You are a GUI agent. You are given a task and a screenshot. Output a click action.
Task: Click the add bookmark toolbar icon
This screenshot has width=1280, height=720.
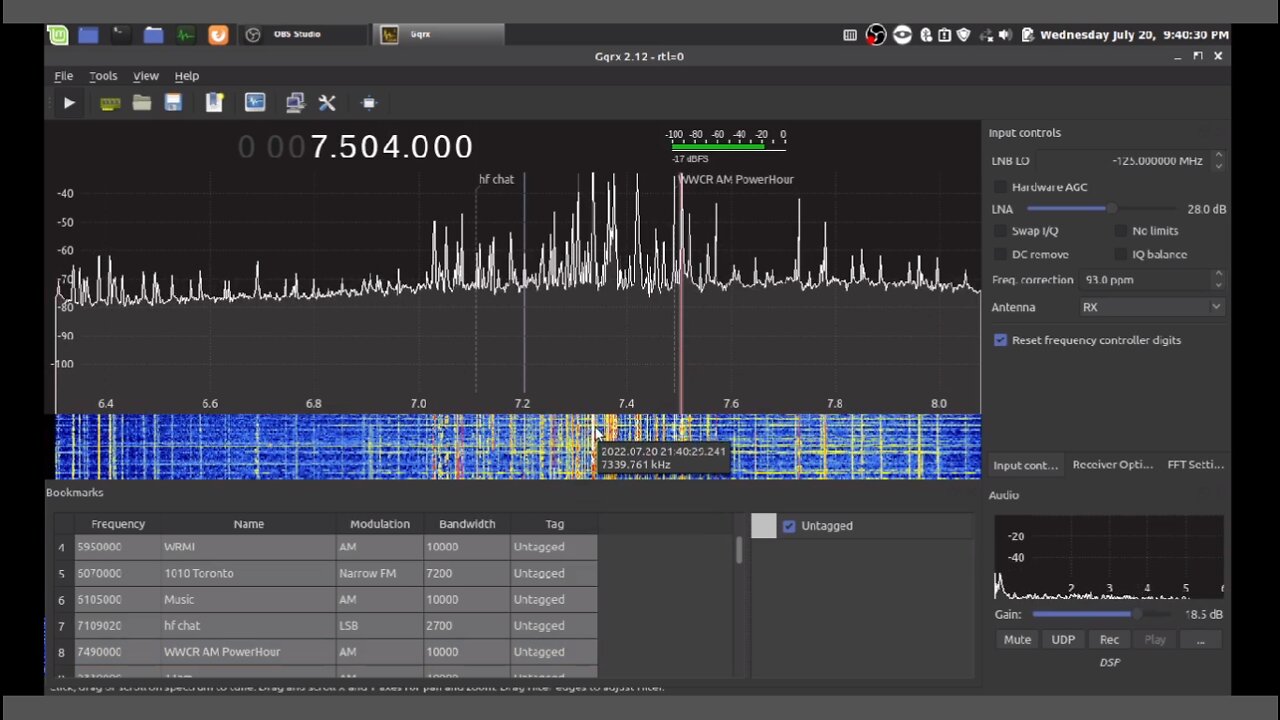click(214, 102)
